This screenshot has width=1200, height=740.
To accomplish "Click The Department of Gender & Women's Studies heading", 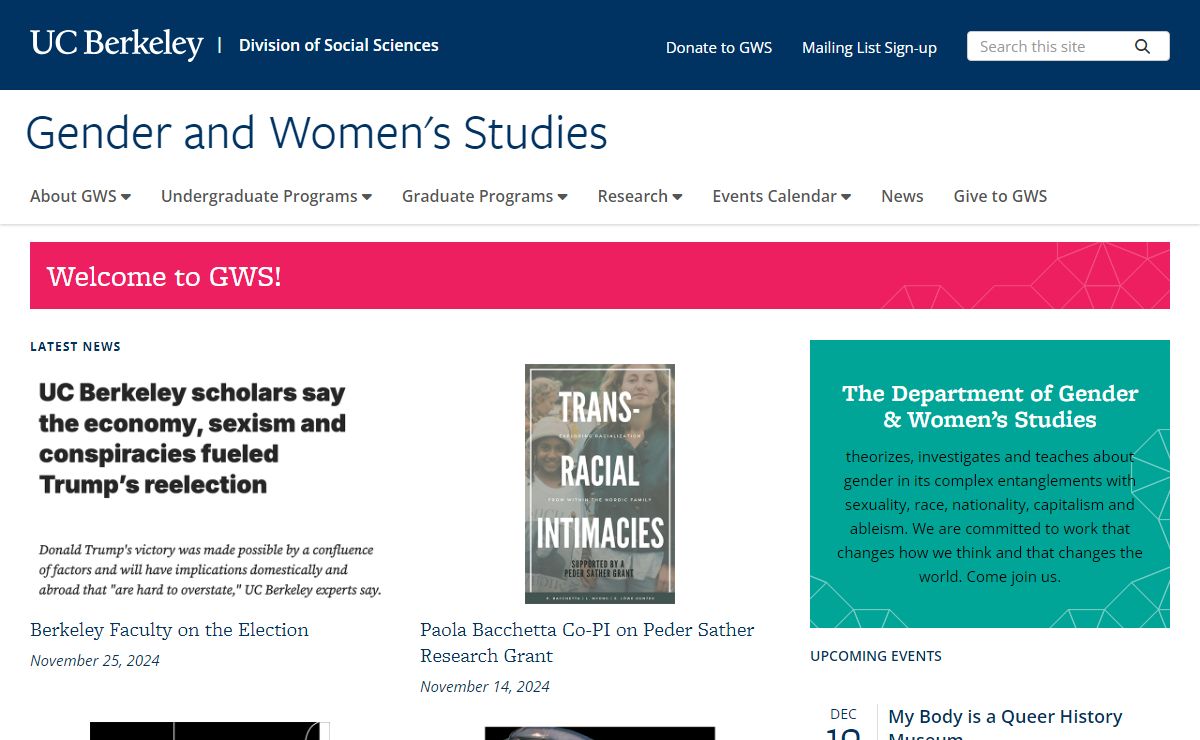I will (990, 406).
